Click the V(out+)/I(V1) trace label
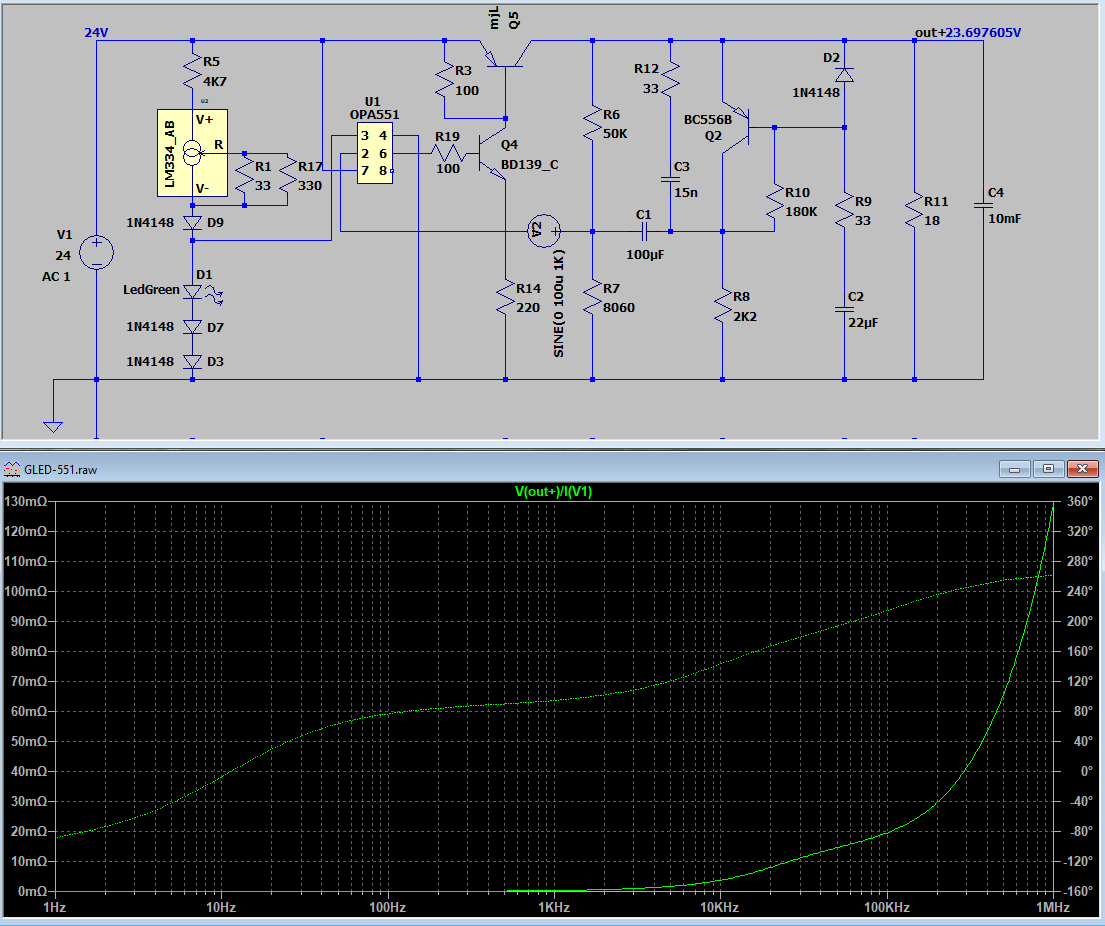Image resolution: width=1105 pixels, height=926 pixels. tap(553, 492)
